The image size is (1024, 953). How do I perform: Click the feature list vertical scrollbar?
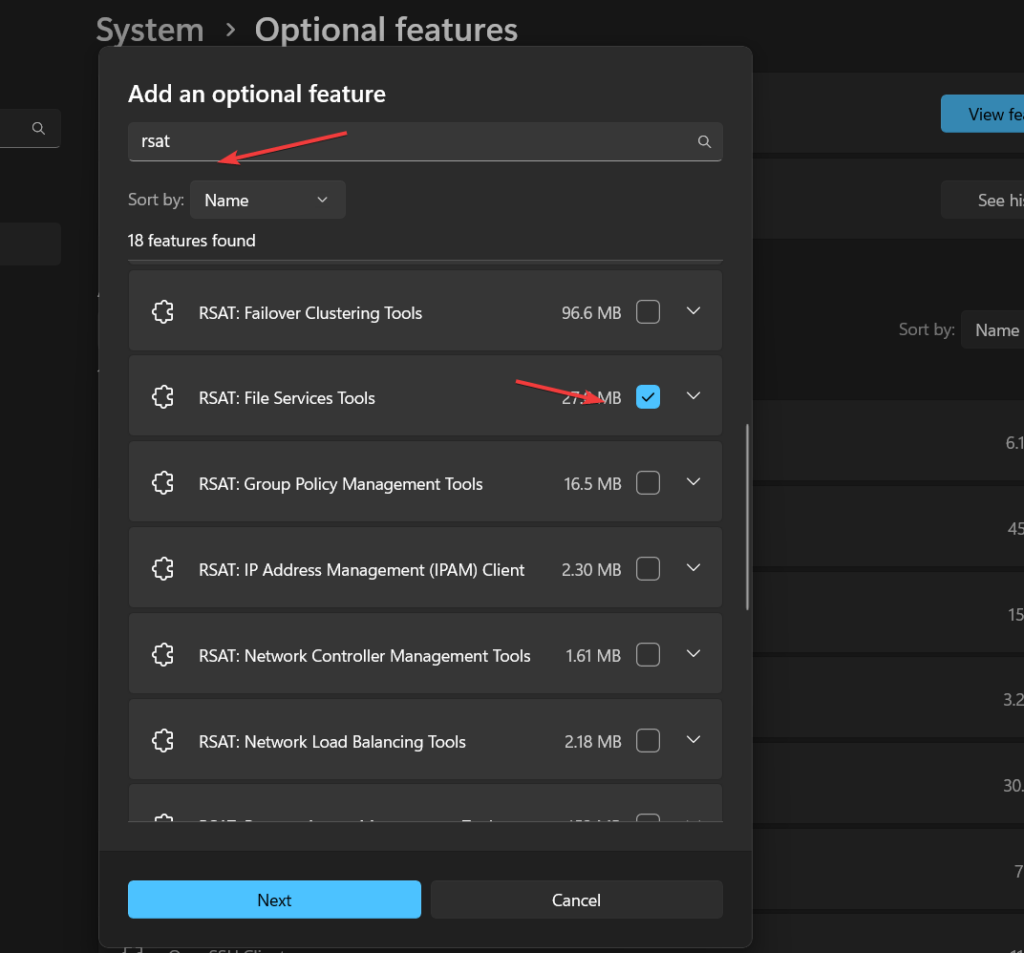[747, 516]
